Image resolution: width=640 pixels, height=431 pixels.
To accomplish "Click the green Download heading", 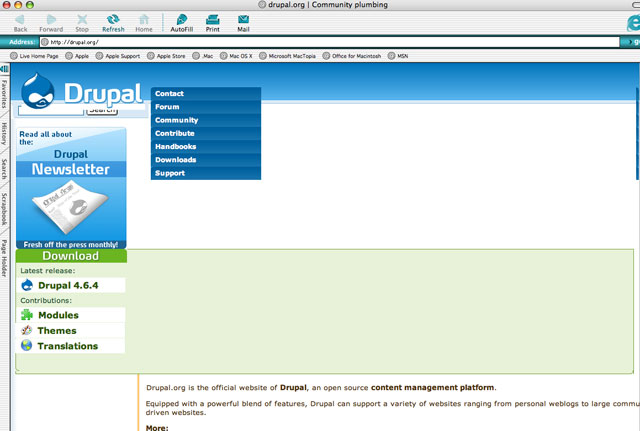I will [71, 256].
